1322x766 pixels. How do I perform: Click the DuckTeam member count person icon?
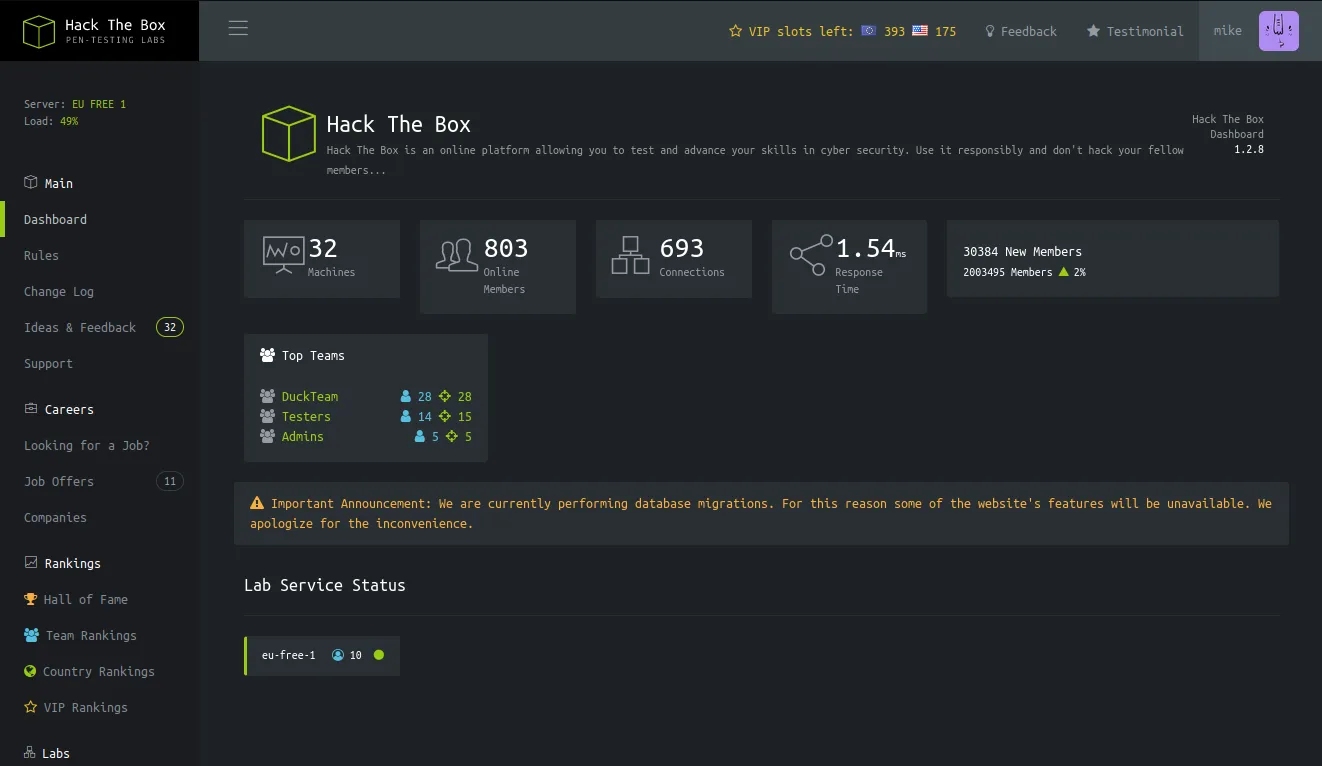[x=406, y=397]
